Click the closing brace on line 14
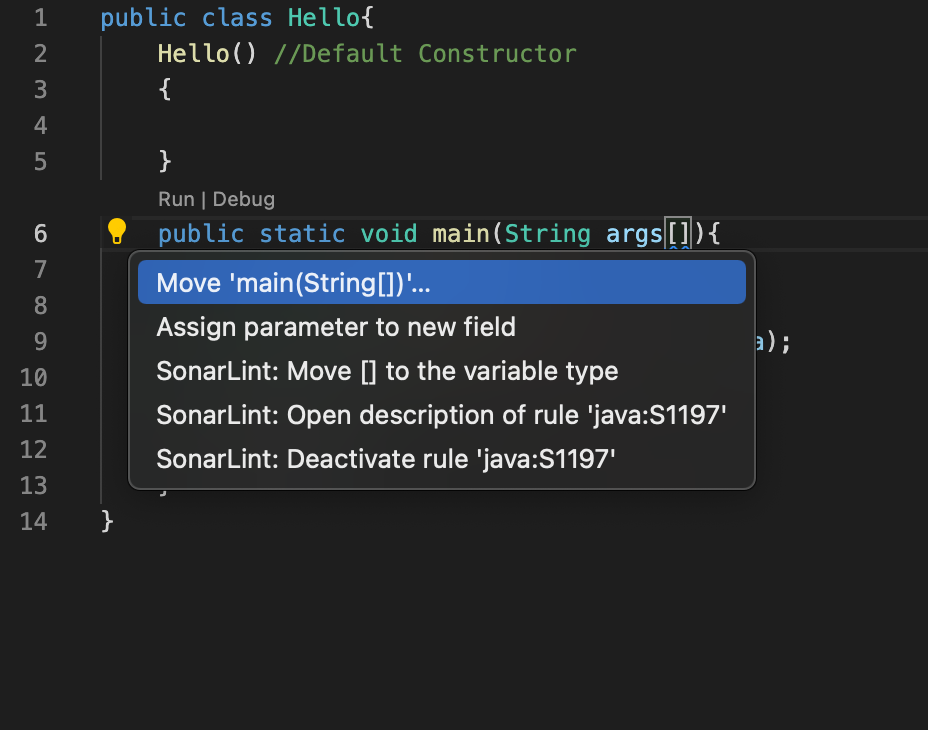The image size is (928, 730). coord(107,522)
